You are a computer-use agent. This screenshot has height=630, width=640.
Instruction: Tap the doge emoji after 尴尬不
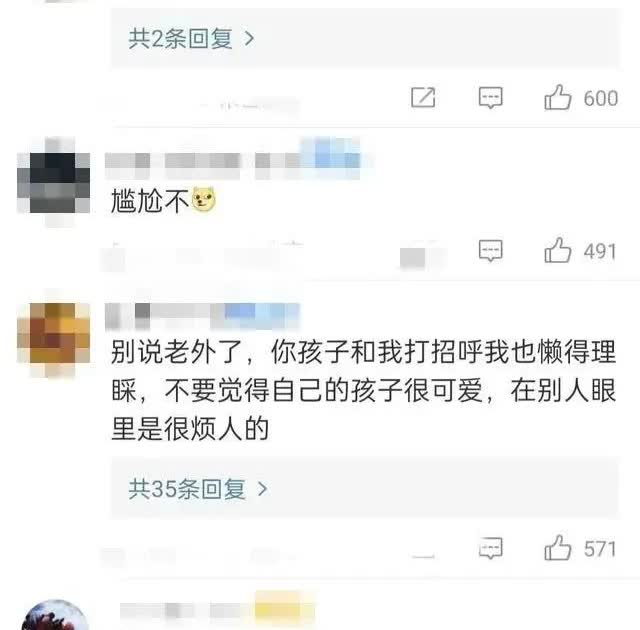(x=204, y=200)
